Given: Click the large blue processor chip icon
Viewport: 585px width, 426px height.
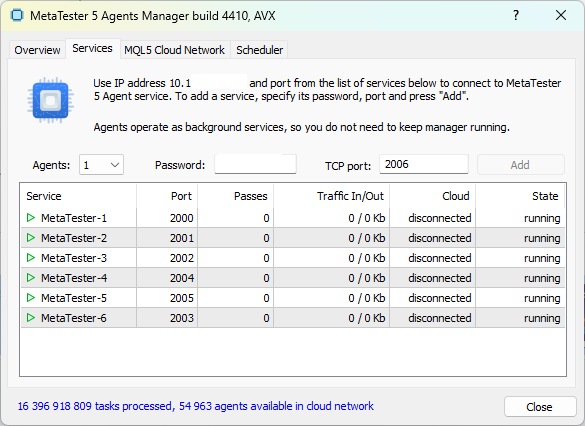Looking at the screenshot, I should coord(50,100).
